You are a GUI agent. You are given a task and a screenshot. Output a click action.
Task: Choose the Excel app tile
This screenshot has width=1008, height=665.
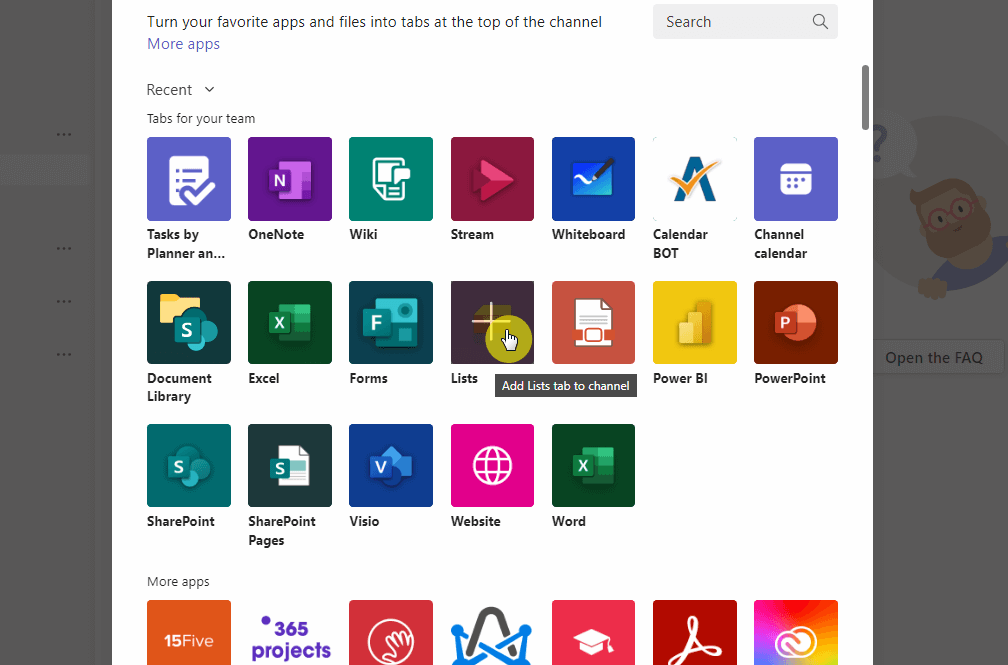[x=290, y=322]
